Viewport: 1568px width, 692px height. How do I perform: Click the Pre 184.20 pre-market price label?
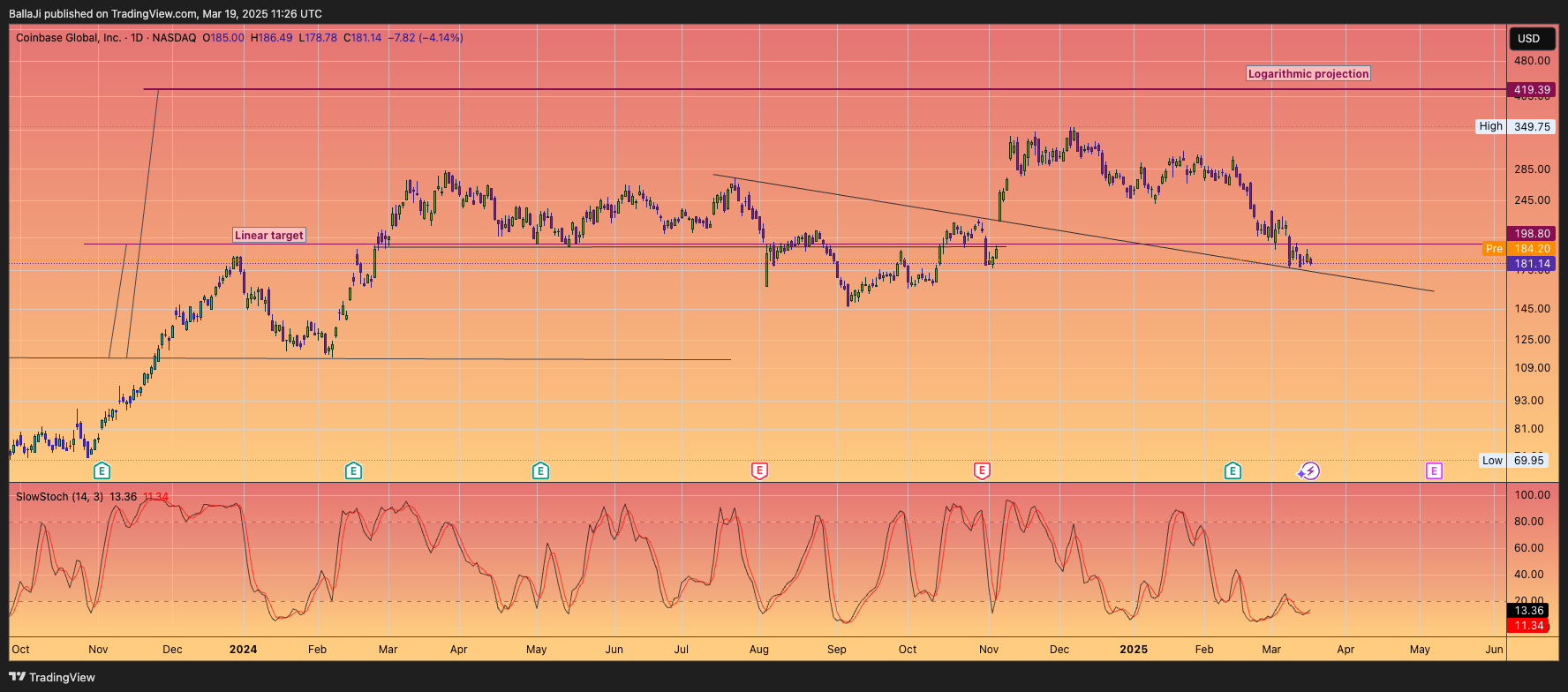point(1519,249)
